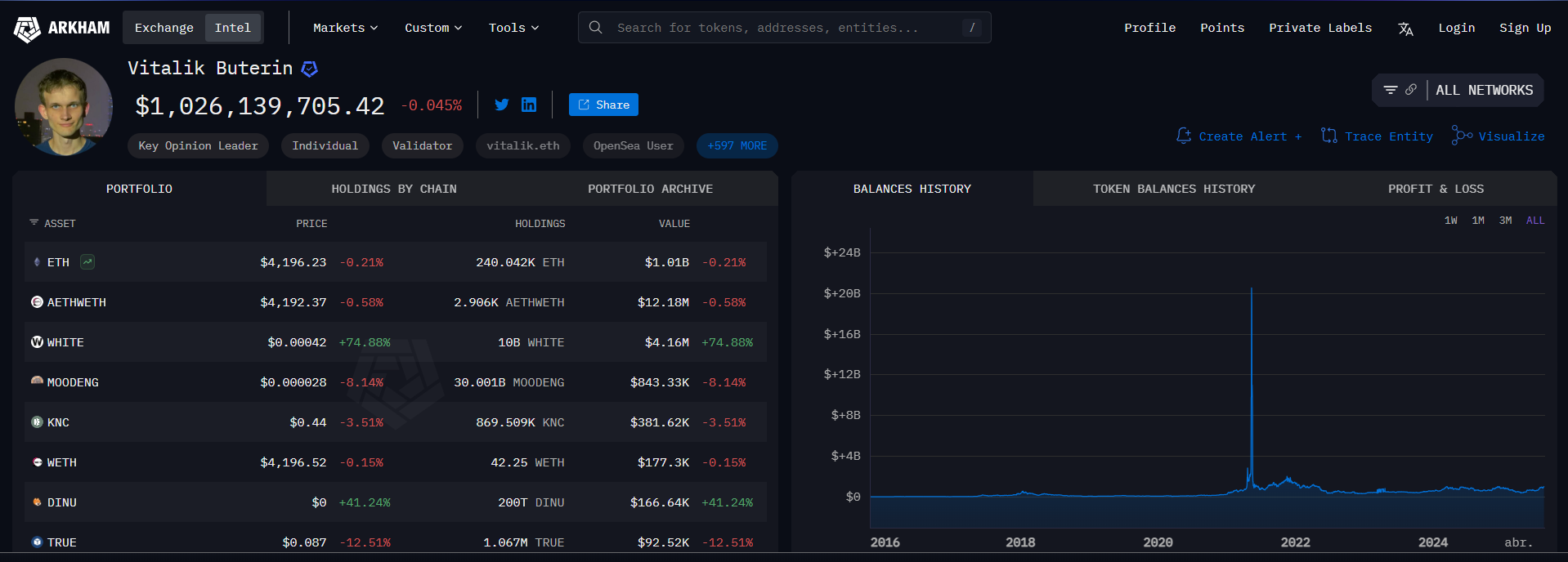The height and width of the screenshot is (562, 1568).
Task: Select the ALL chart range
Action: (x=1535, y=221)
